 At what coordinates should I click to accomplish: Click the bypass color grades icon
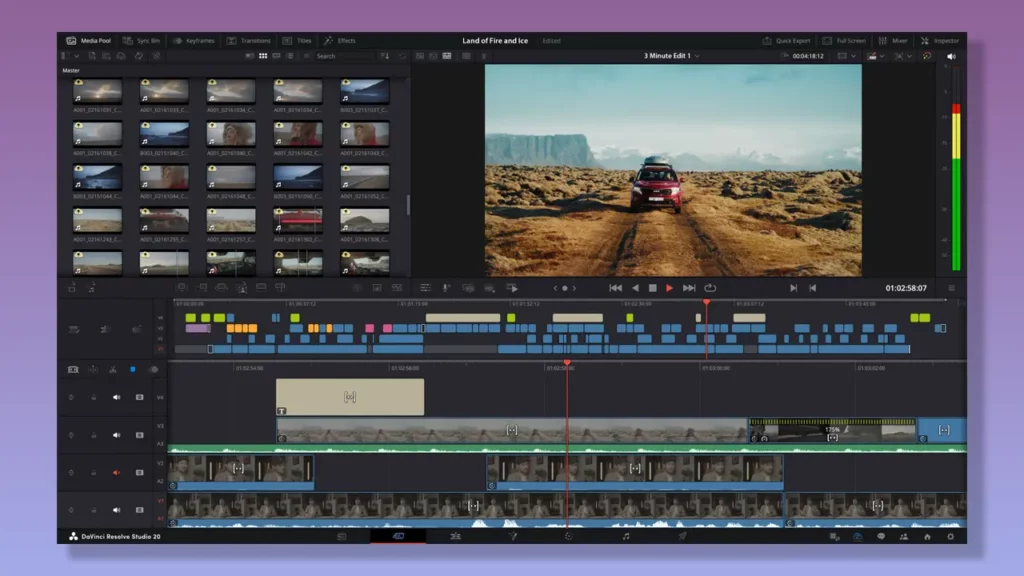(927, 56)
